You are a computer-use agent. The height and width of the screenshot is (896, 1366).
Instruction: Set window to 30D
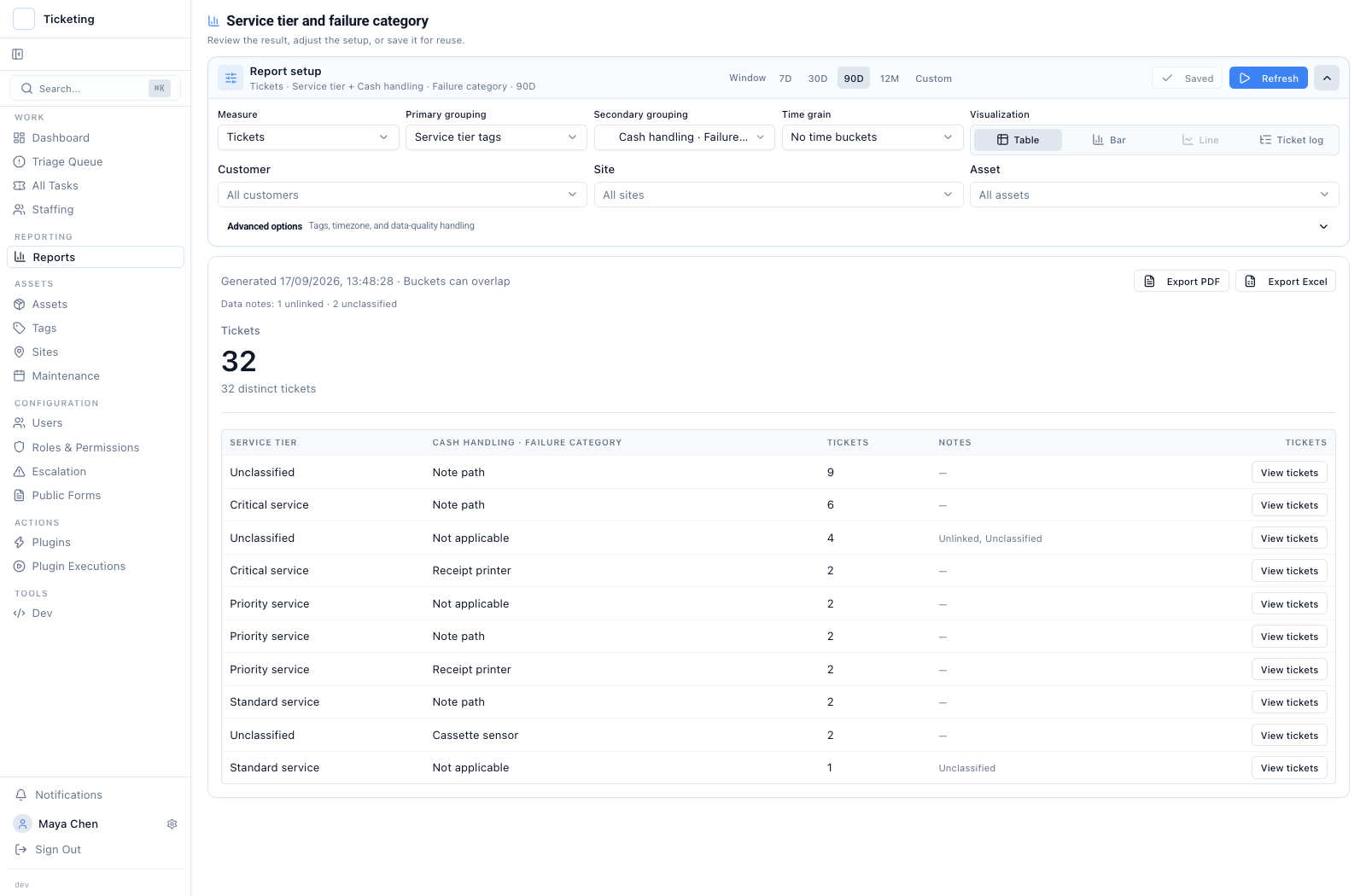[x=818, y=79]
